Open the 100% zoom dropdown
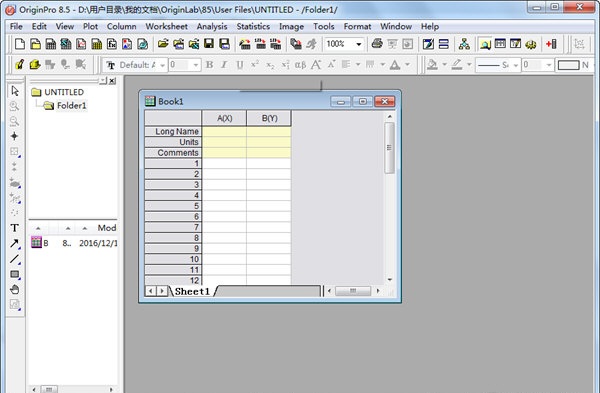This screenshot has height=393, width=600. 359,44
